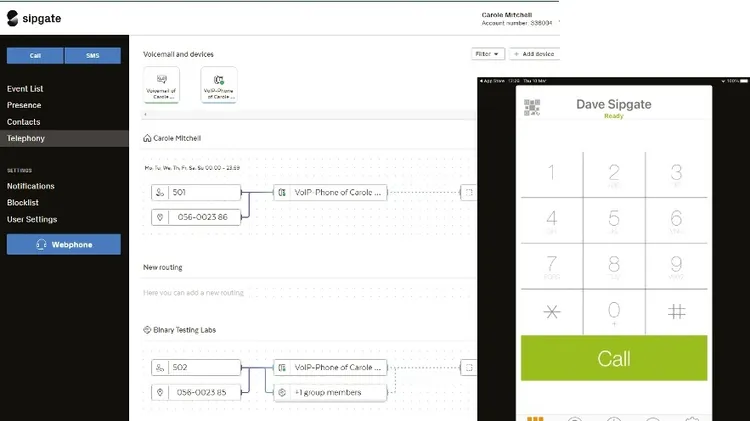This screenshot has width=750, height=421.
Task: Open the Presence page
Action: pos(24,105)
